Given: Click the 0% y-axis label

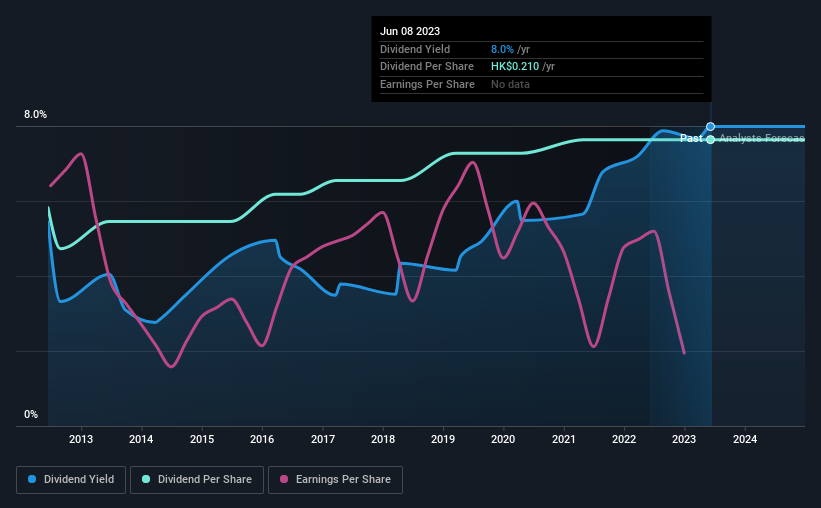Looking at the screenshot, I should coord(31,414).
